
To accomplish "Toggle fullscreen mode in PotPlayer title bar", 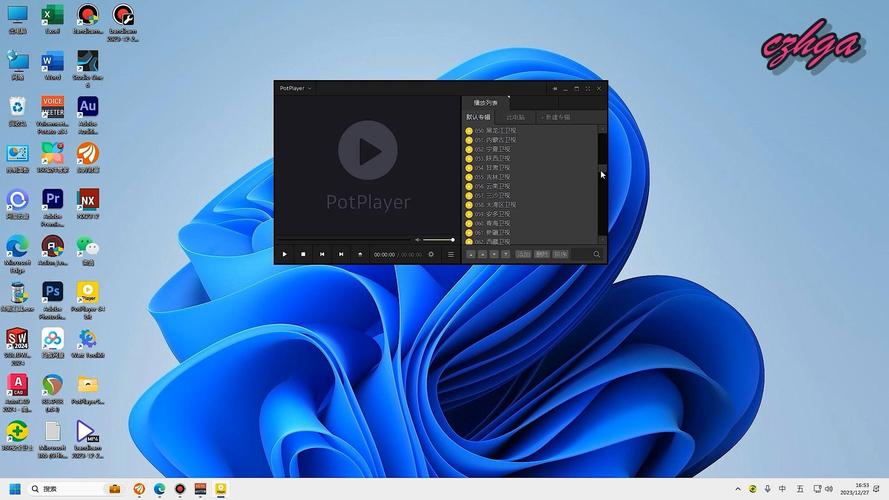I will [x=587, y=88].
